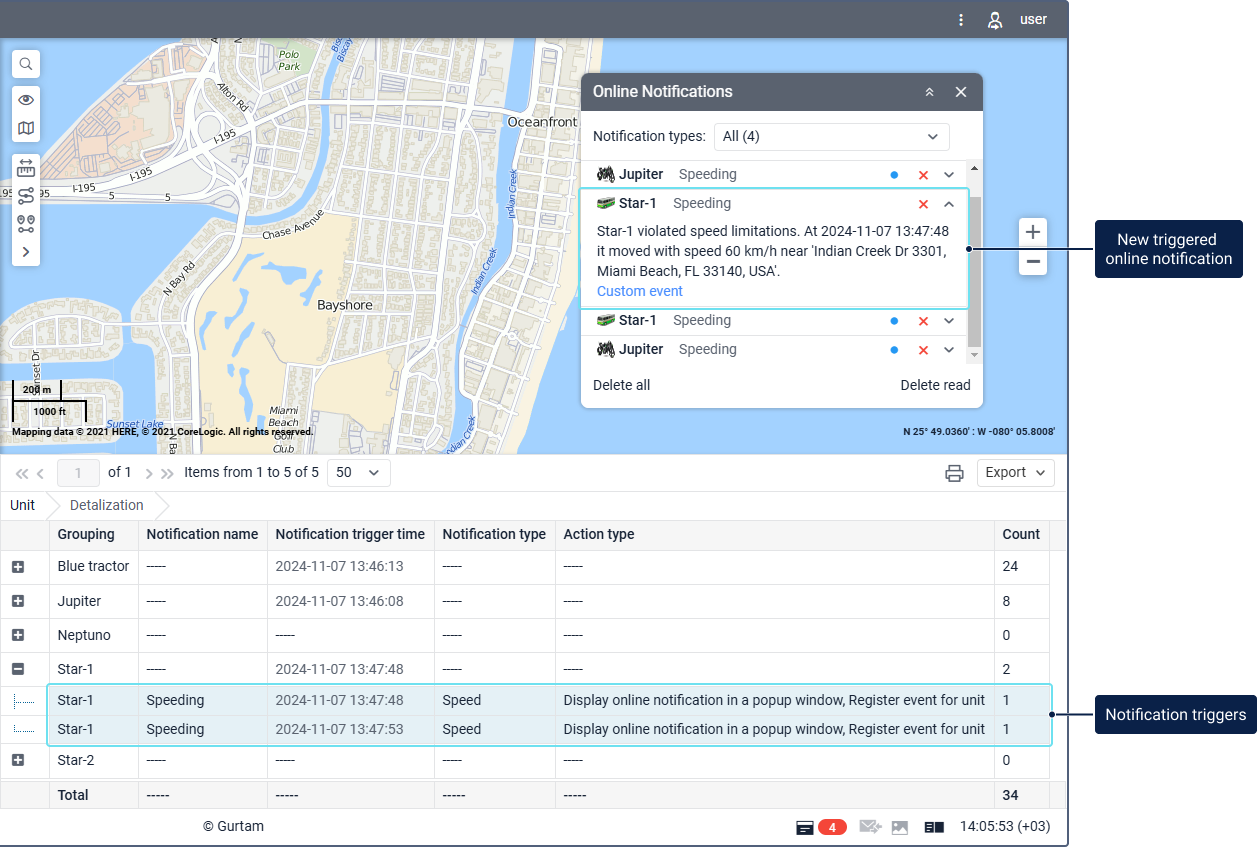Click the map search magnifier icon
1259x847 pixels.
[26, 64]
